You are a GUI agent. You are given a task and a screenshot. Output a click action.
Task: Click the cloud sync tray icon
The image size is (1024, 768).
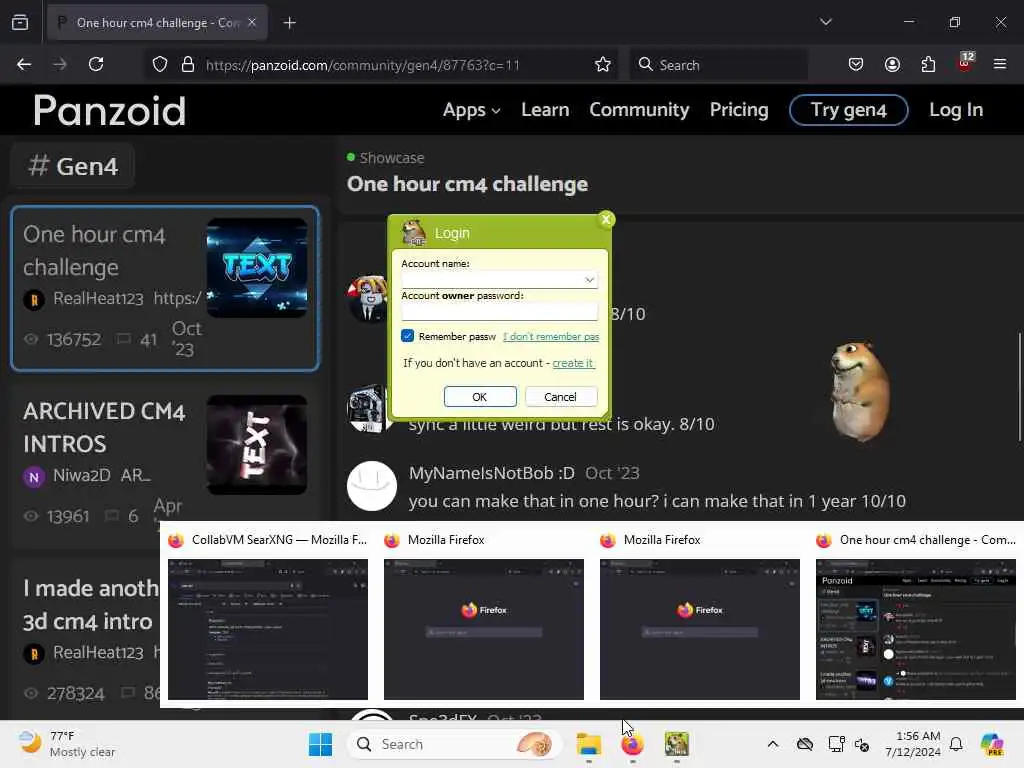point(805,744)
